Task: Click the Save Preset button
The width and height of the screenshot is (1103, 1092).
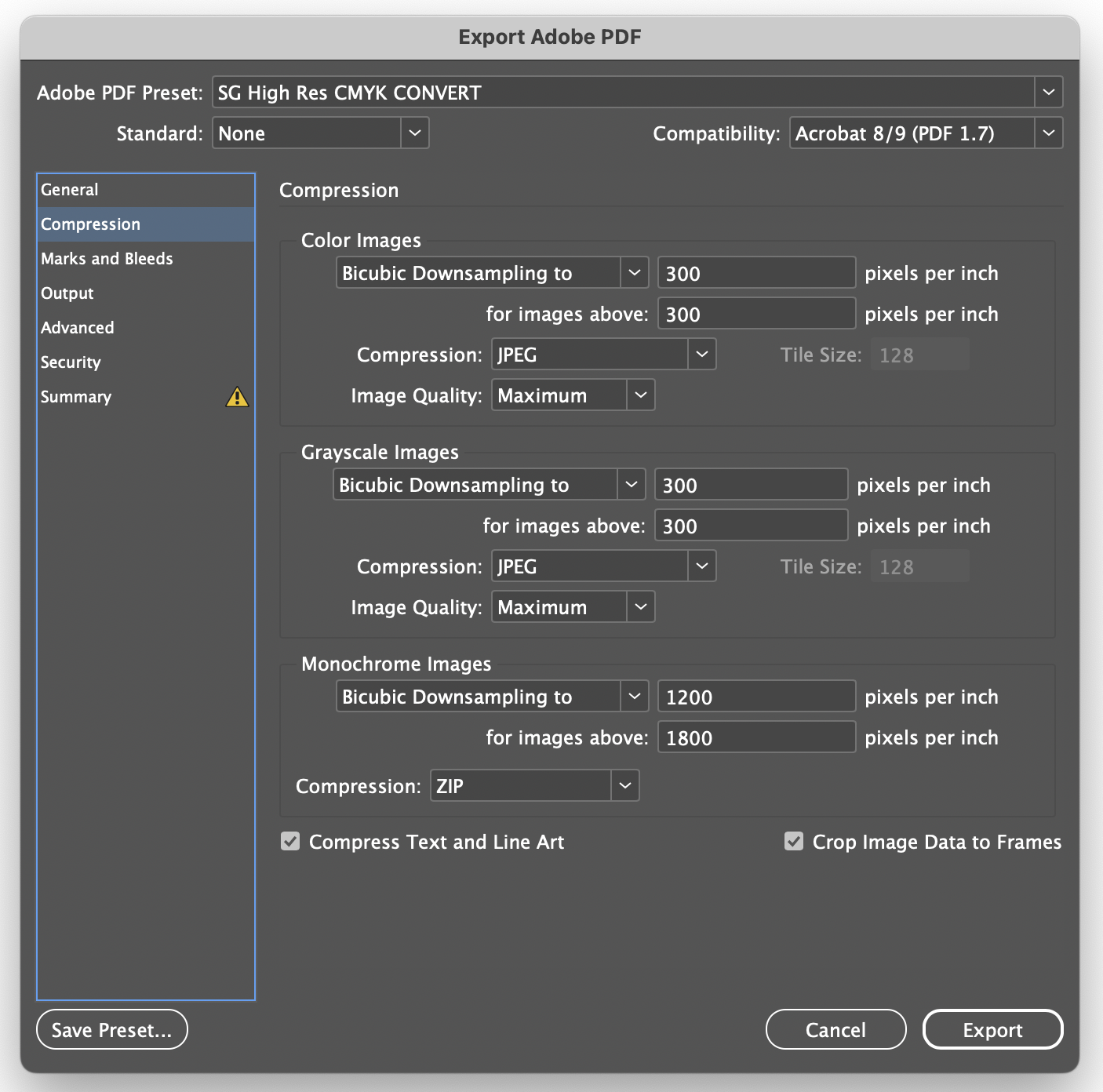Action: coord(112,1029)
